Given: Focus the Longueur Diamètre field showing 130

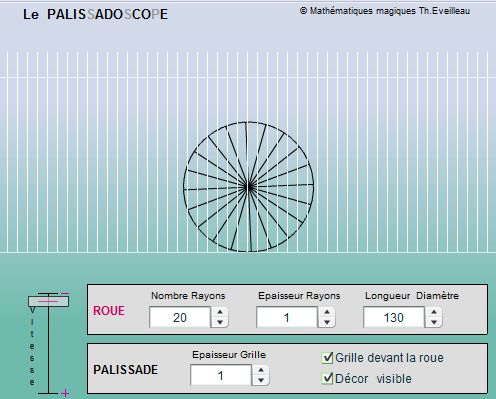Looking at the screenshot, I should pos(394,317).
